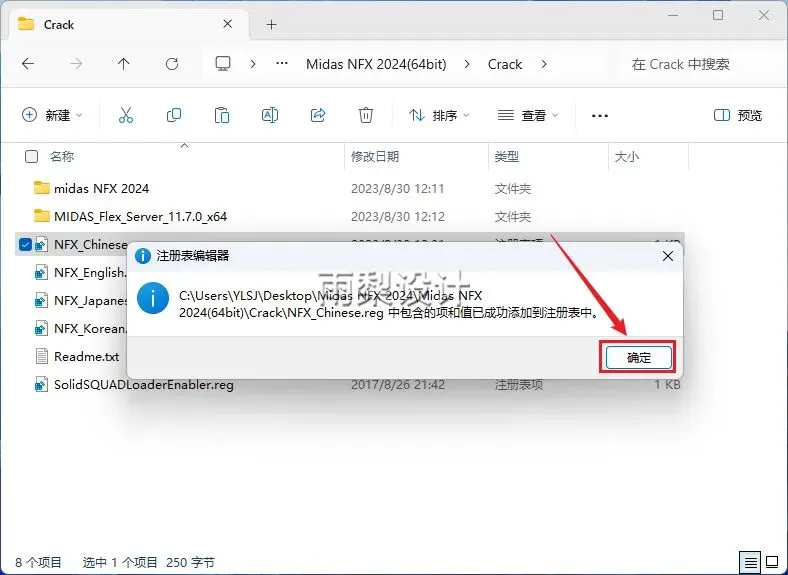The width and height of the screenshot is (788, 575).
Task: Click the 2023/8/30 12:12 date cell
Action: [x=398, y=217]
